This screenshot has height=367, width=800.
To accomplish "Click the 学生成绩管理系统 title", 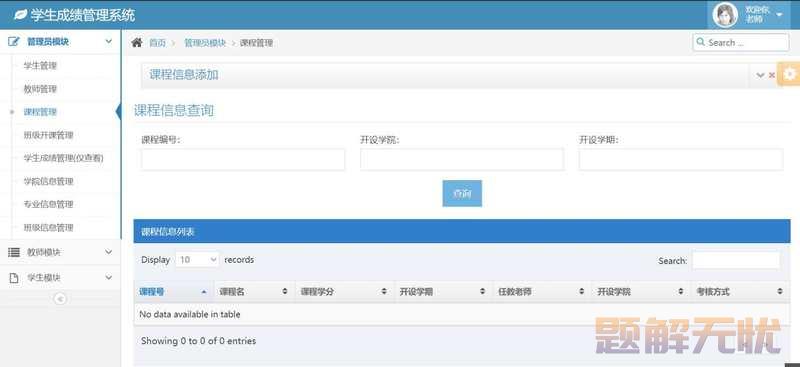I will click(x=83, y=15).
